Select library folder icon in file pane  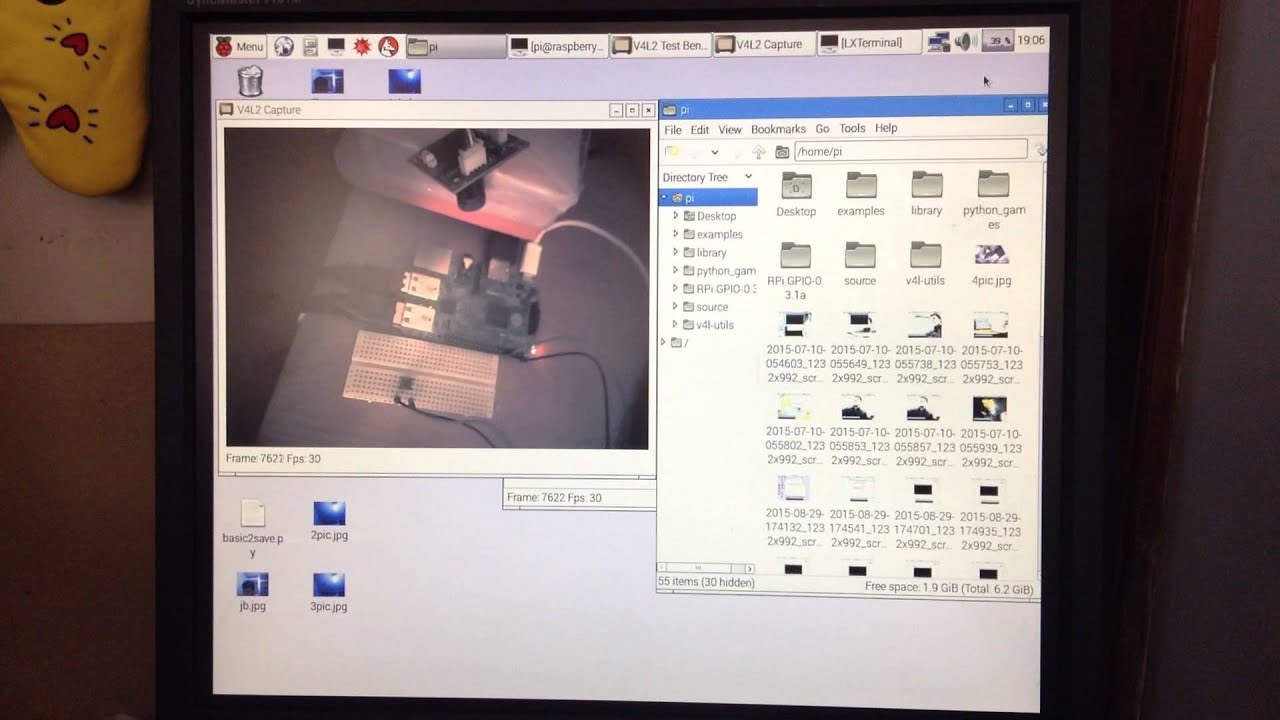pos(926,185)
